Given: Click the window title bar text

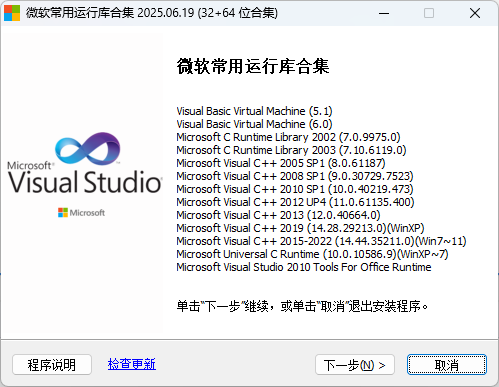Looking at the screenshot, I should click(x=152, y=13).
